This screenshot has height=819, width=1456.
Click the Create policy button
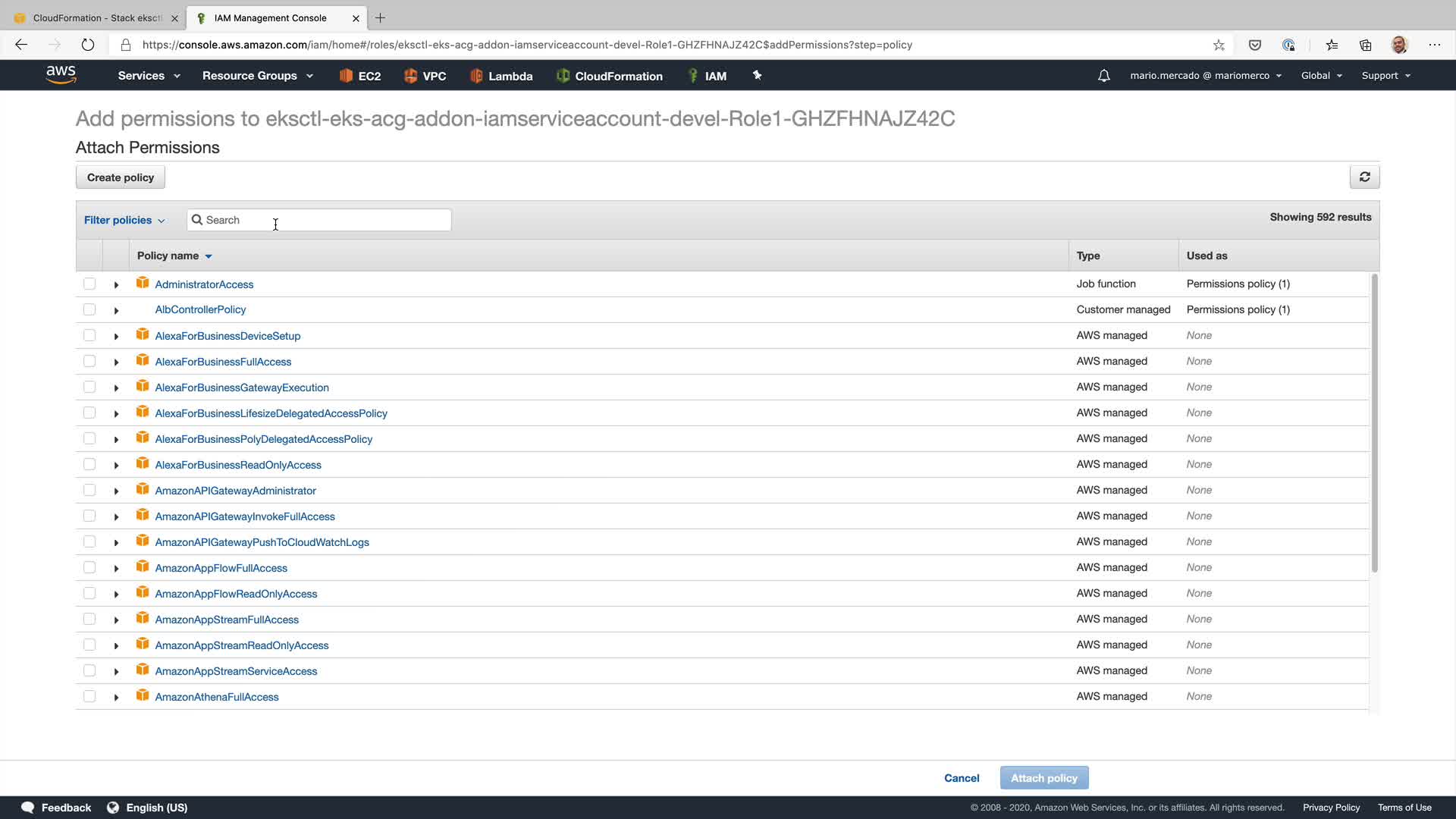pos(121,177)
